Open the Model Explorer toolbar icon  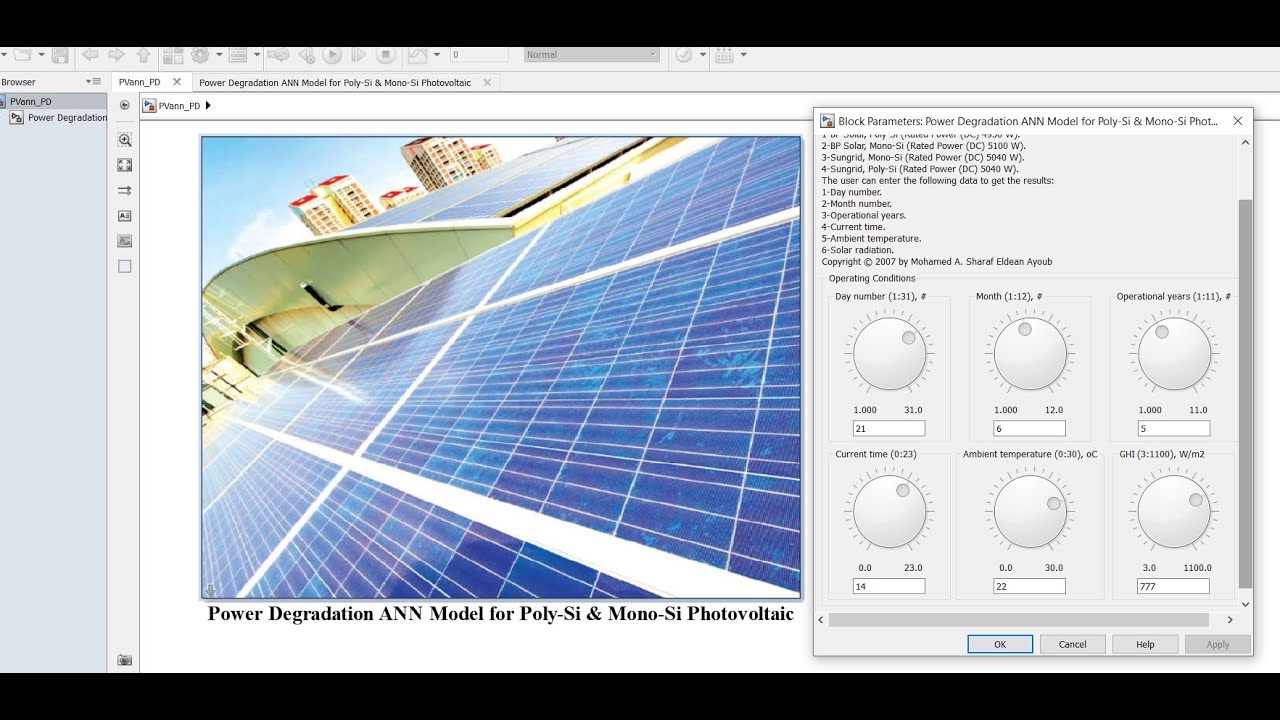coord(238,55)
